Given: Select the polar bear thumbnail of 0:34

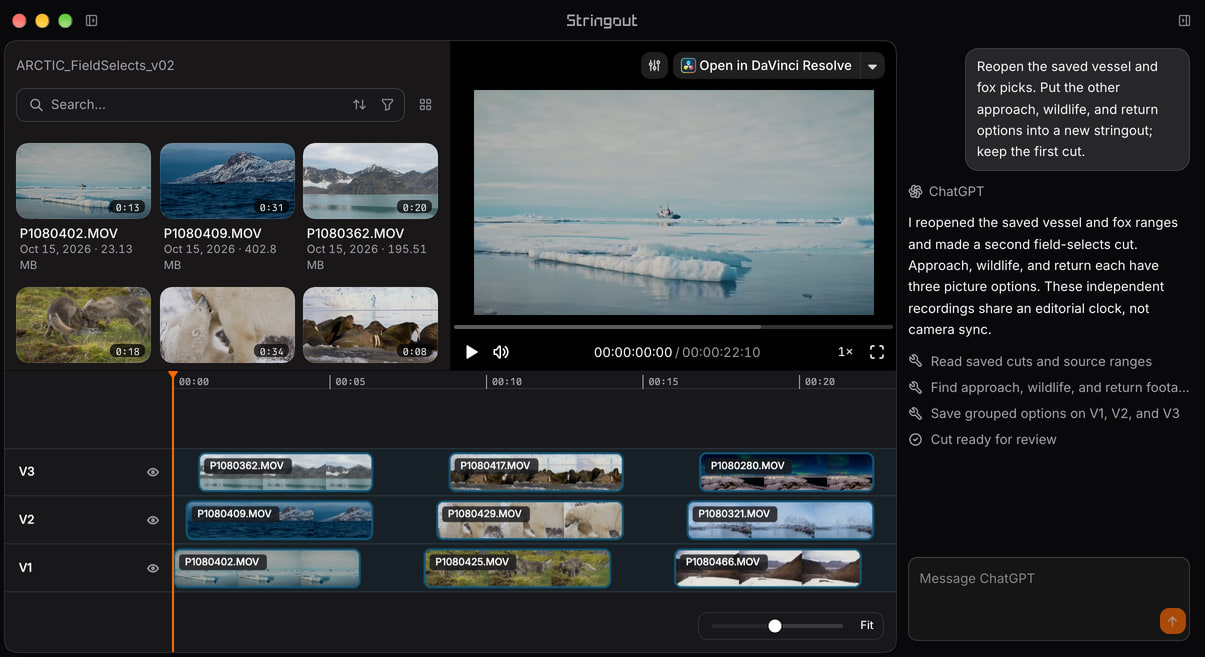Looking at the screenshot, I should point(227,325).
